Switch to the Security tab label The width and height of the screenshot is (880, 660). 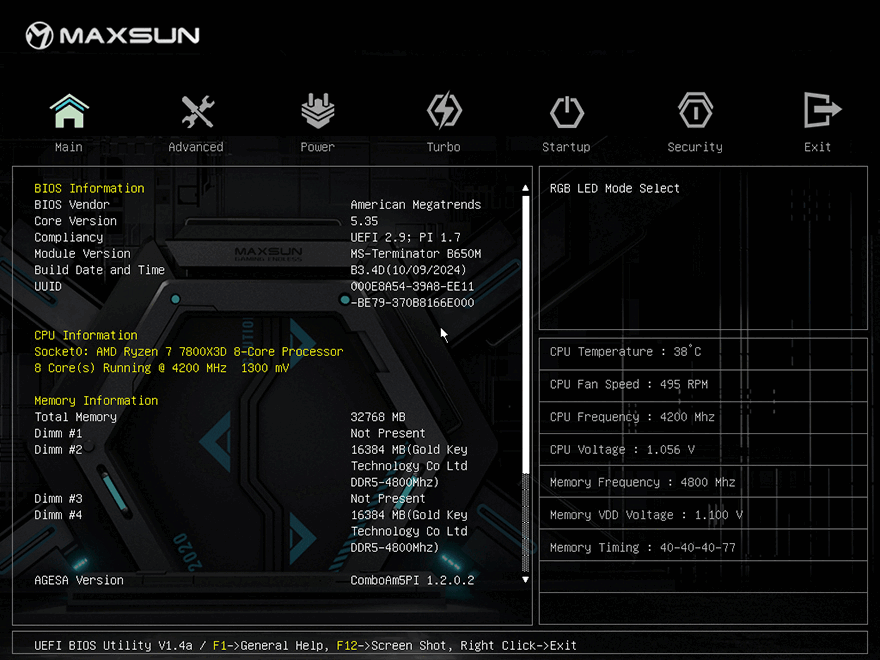click(695, 147)
